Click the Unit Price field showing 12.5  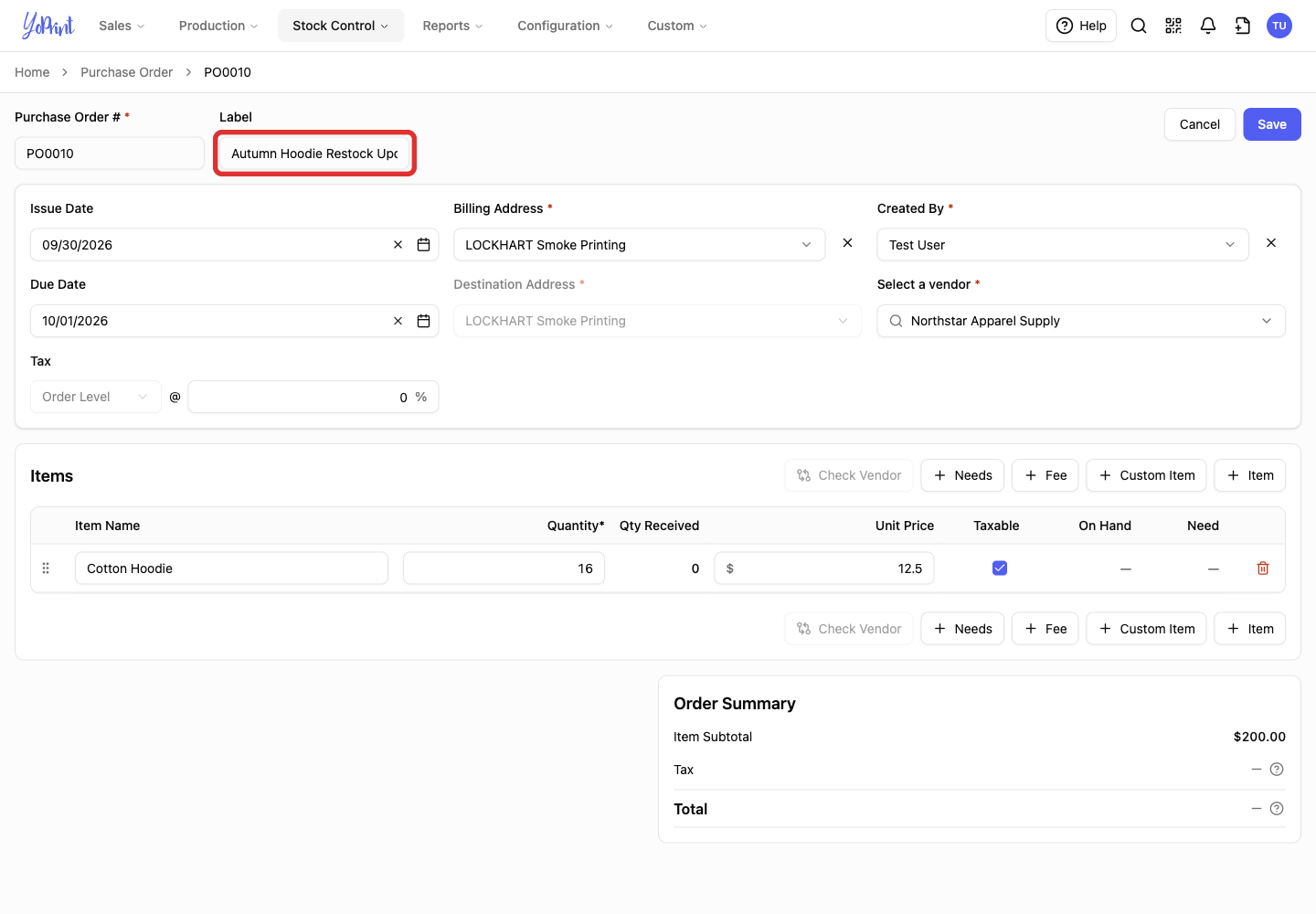(x=824, y=569)
